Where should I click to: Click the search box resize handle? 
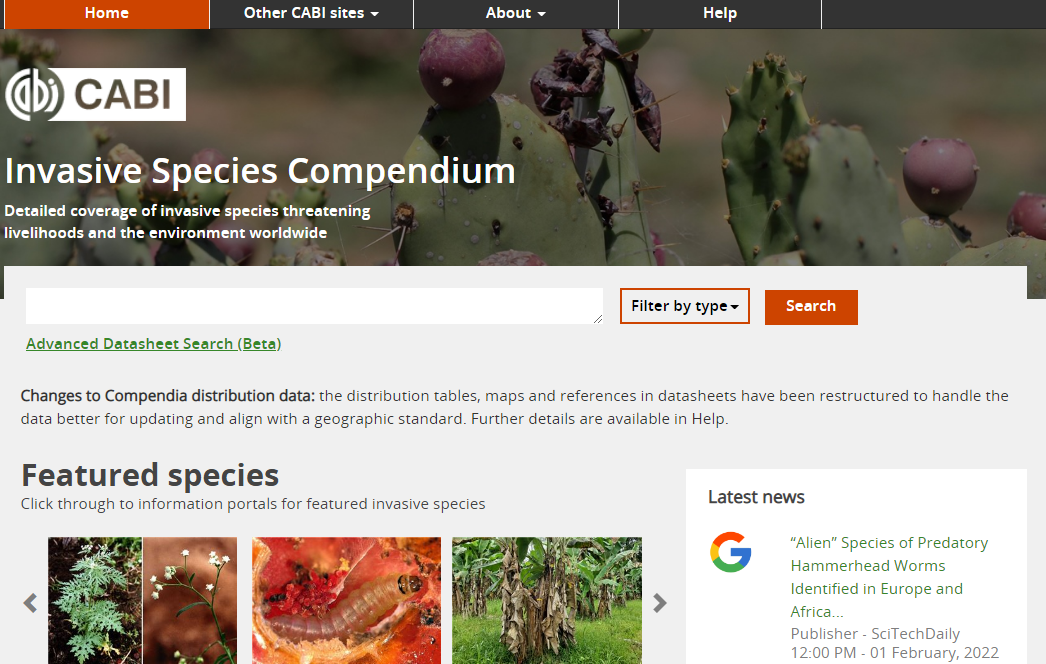[598, 319]
